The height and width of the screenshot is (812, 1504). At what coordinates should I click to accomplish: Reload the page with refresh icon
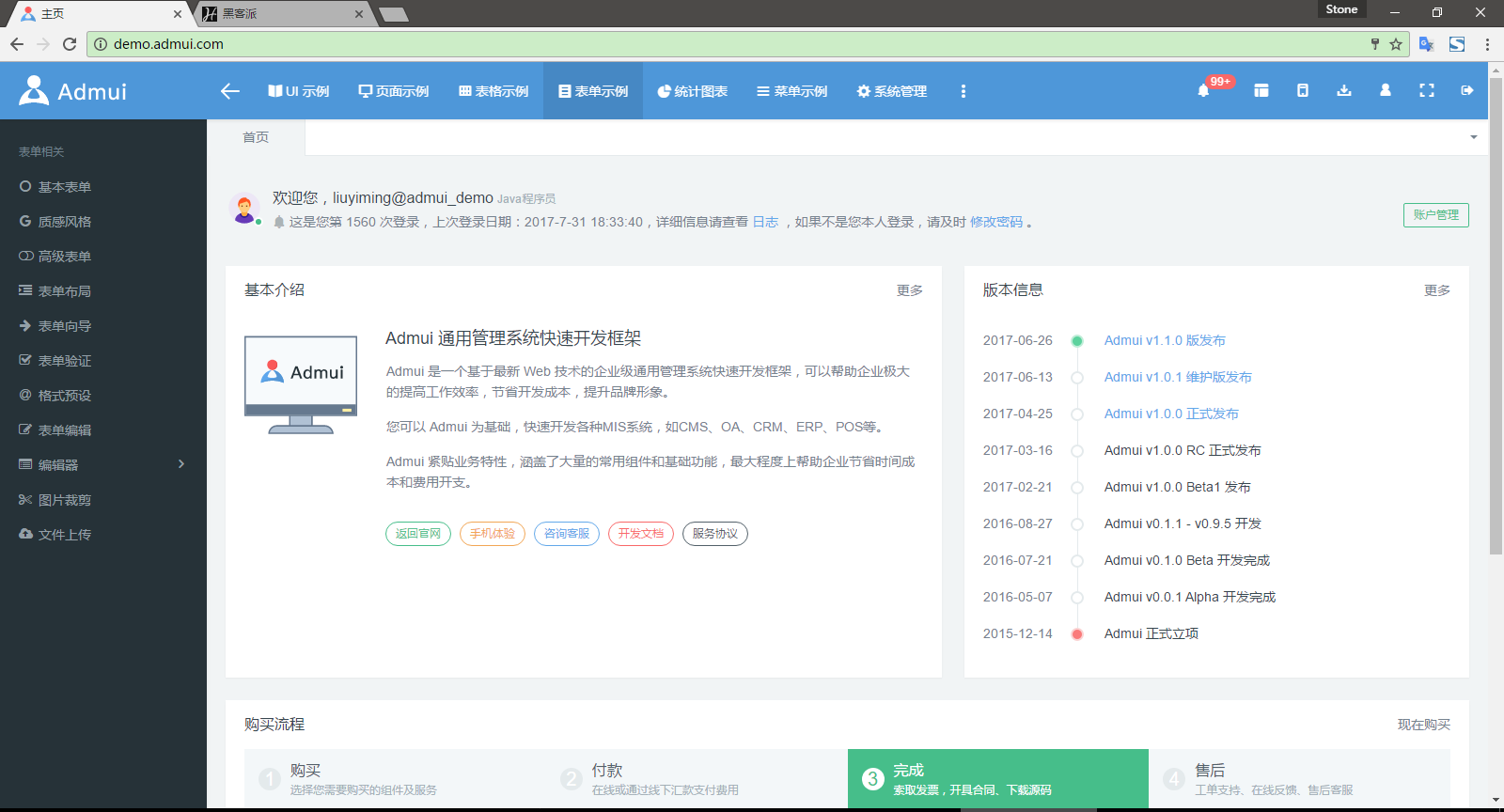70,44
